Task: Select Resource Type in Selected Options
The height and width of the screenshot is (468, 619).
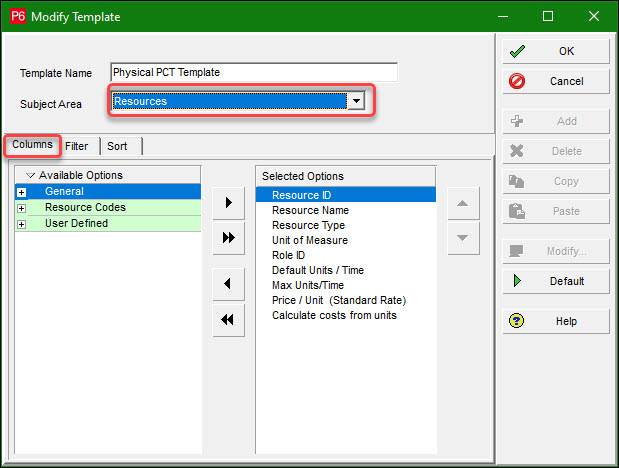Action: point(346,225)
